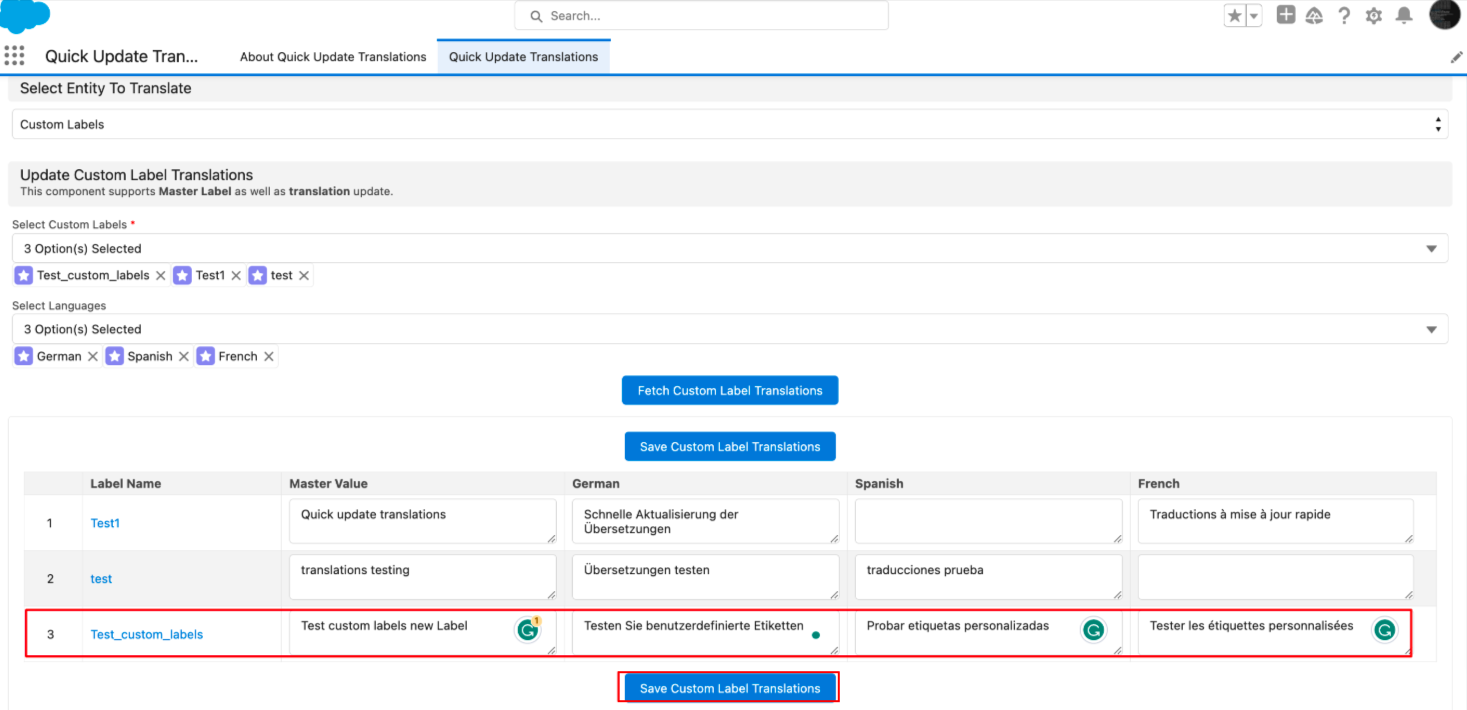
Task: Click the star icon on Test1 pill
Action: coord(182,275)
